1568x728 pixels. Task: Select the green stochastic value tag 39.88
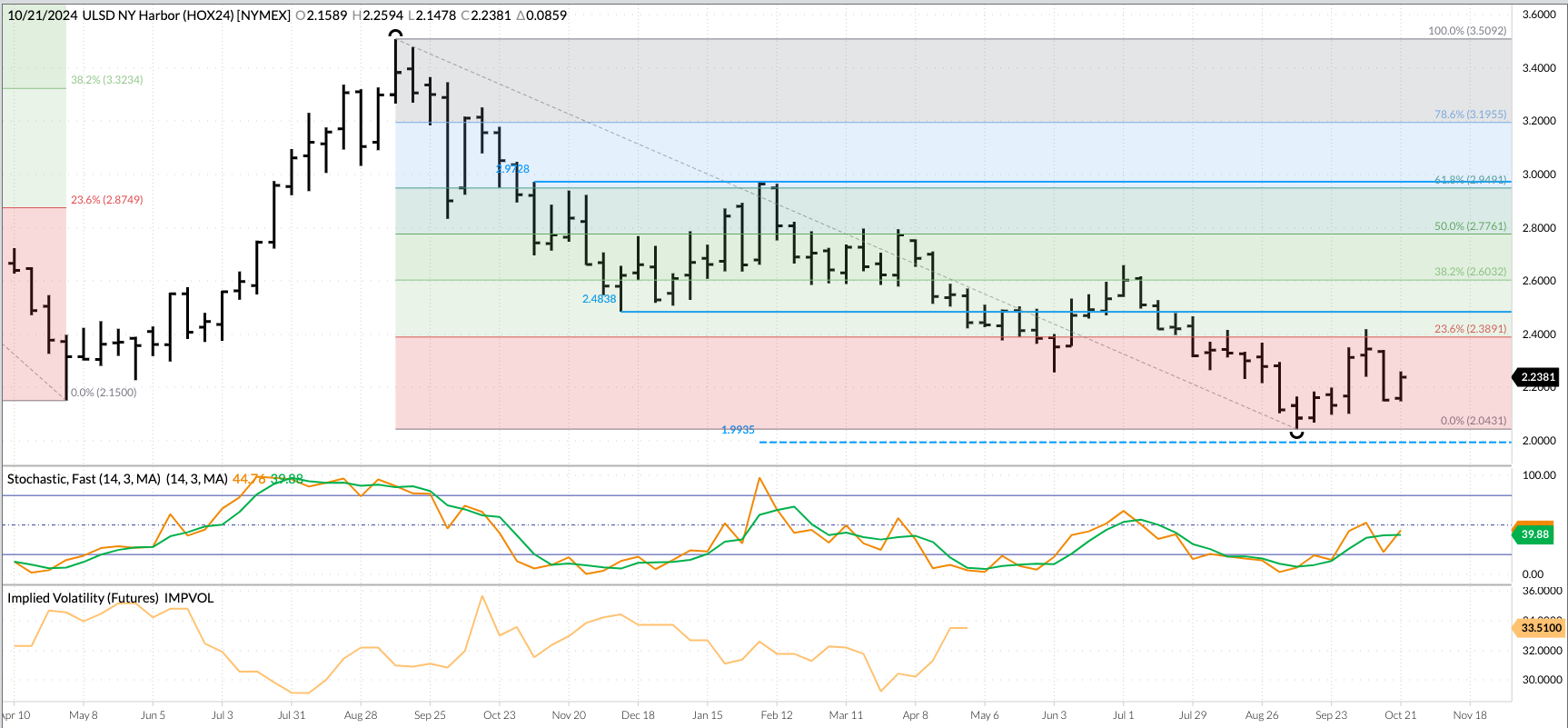1534,534
